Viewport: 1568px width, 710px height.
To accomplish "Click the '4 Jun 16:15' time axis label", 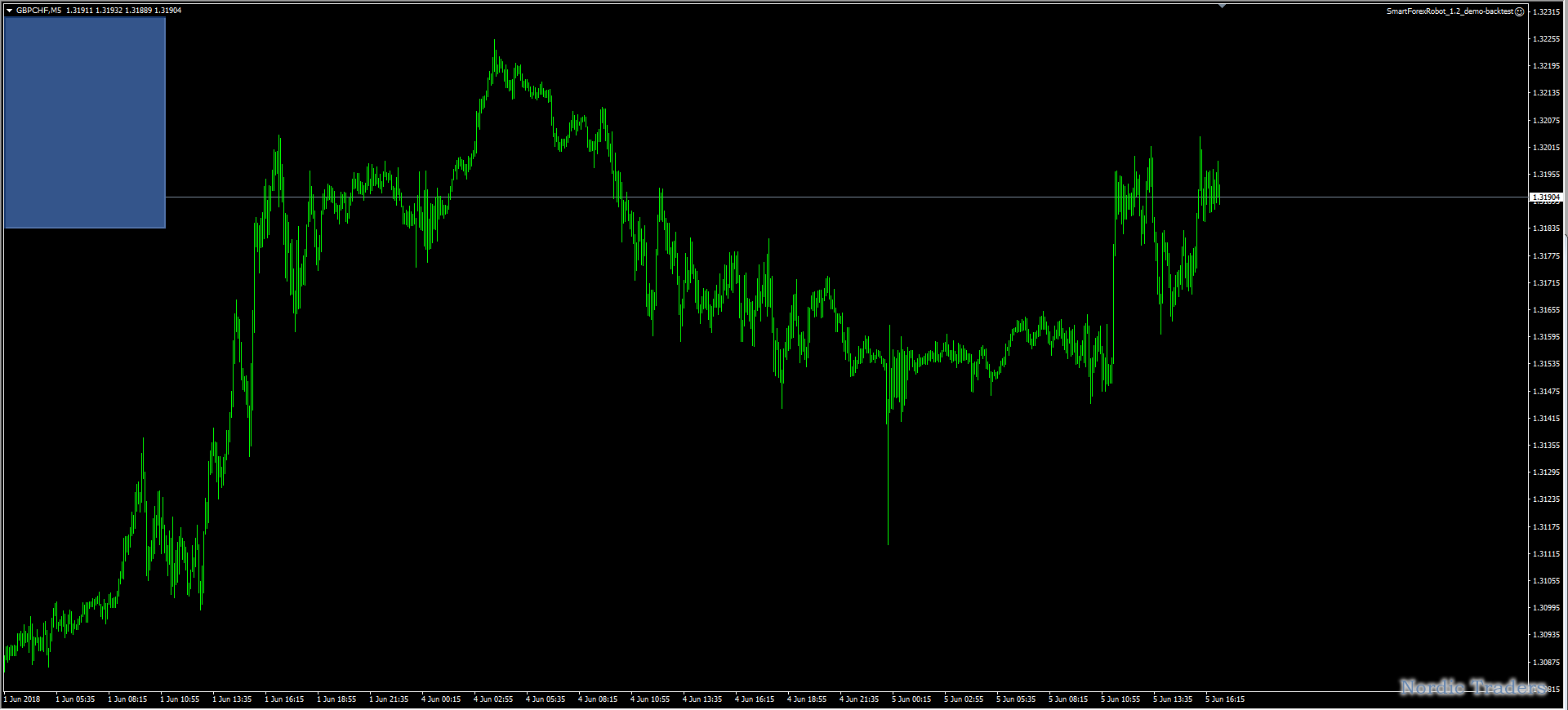I will tap(755, 699).
